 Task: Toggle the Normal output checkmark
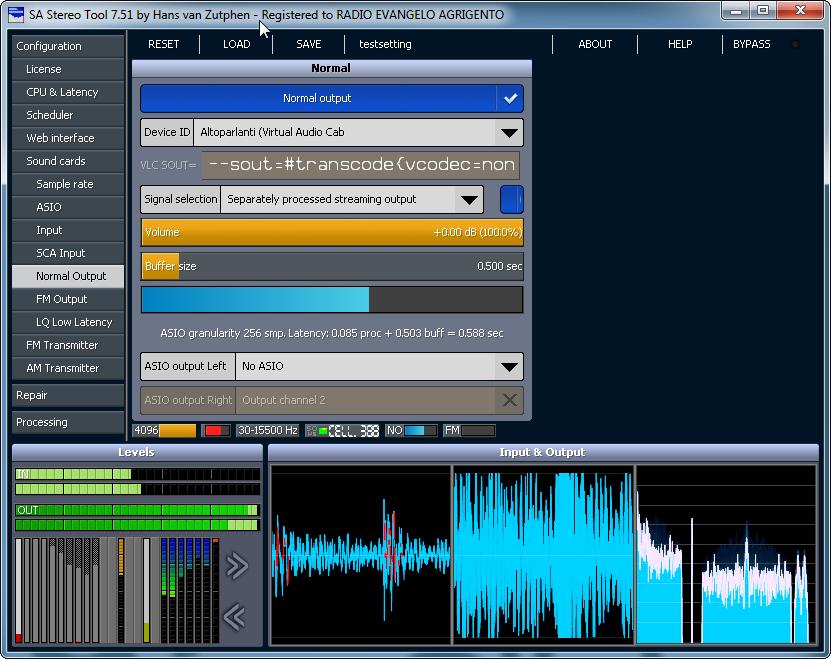510,99
